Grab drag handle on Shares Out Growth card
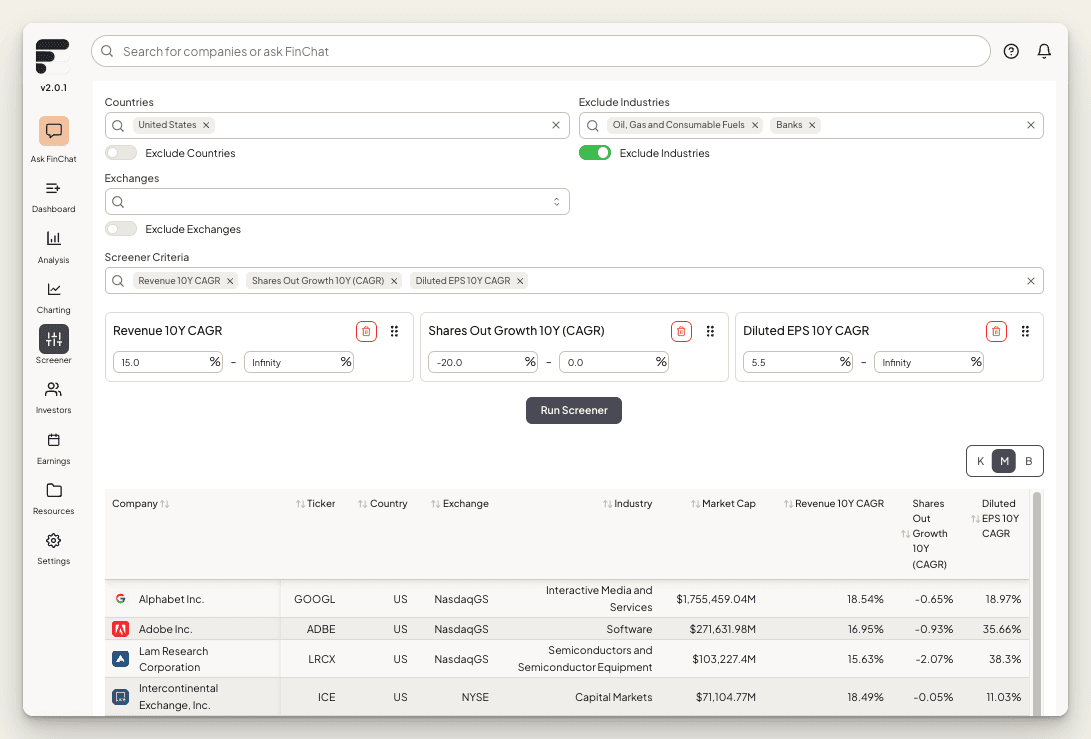1091x739 pixels. (710, 331)
